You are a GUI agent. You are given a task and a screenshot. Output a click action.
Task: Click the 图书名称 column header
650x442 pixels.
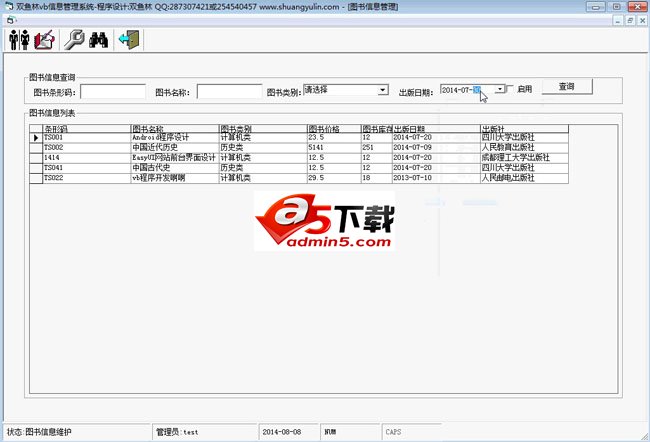tap(175, 129)
